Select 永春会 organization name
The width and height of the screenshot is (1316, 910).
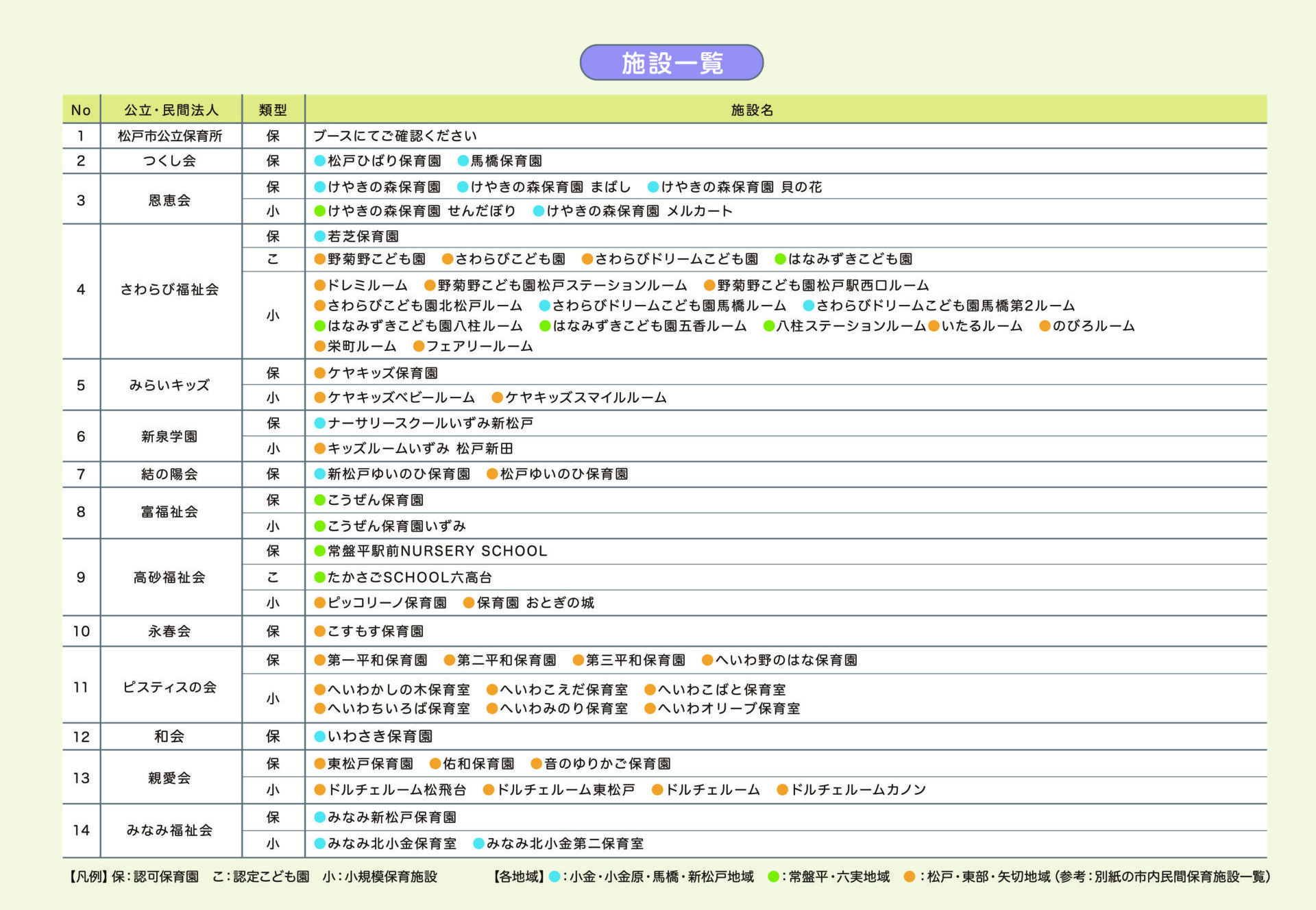pos(170,631)
